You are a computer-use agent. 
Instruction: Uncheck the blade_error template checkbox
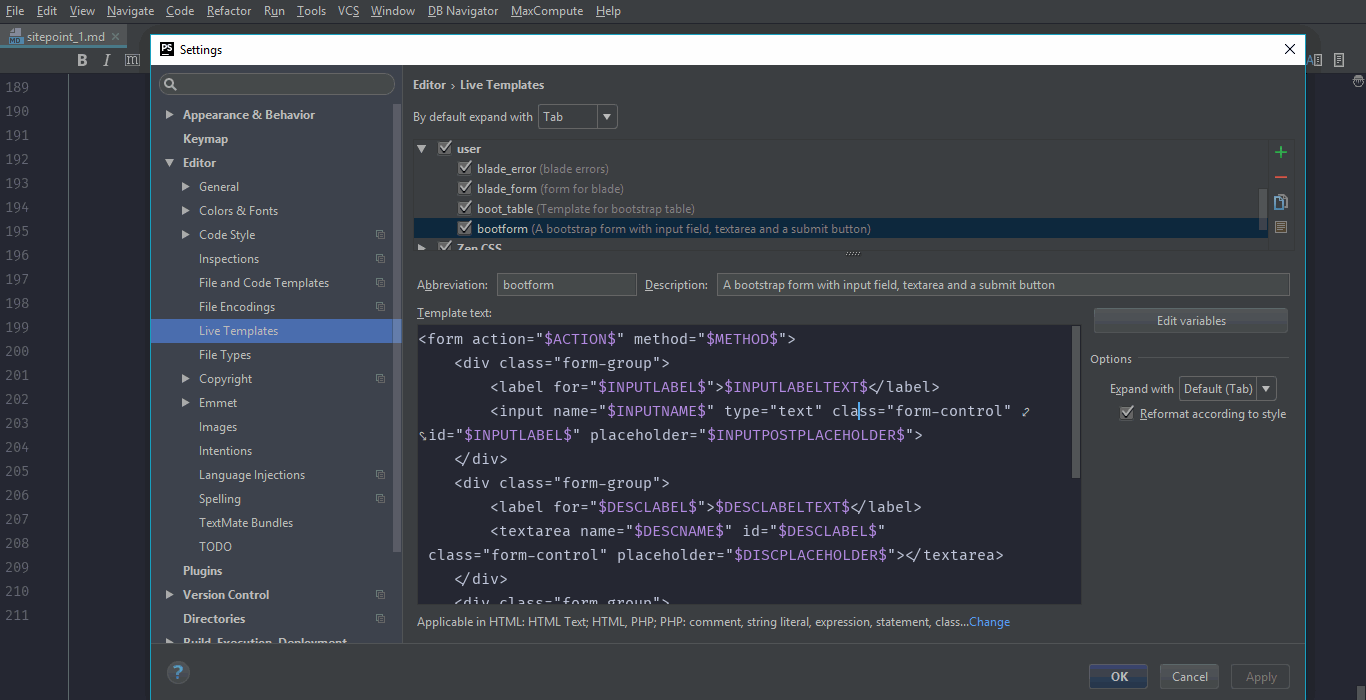coord(464,168)
